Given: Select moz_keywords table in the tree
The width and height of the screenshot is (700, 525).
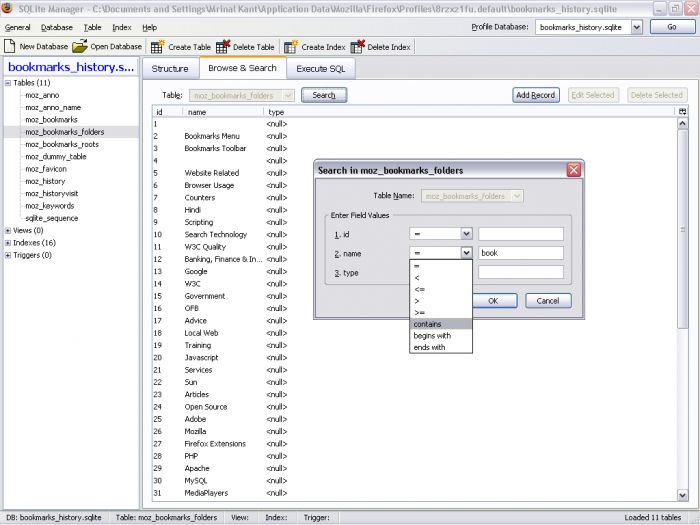Looking at the screenshot, I should pyautogui.click(x=50, y=206).
